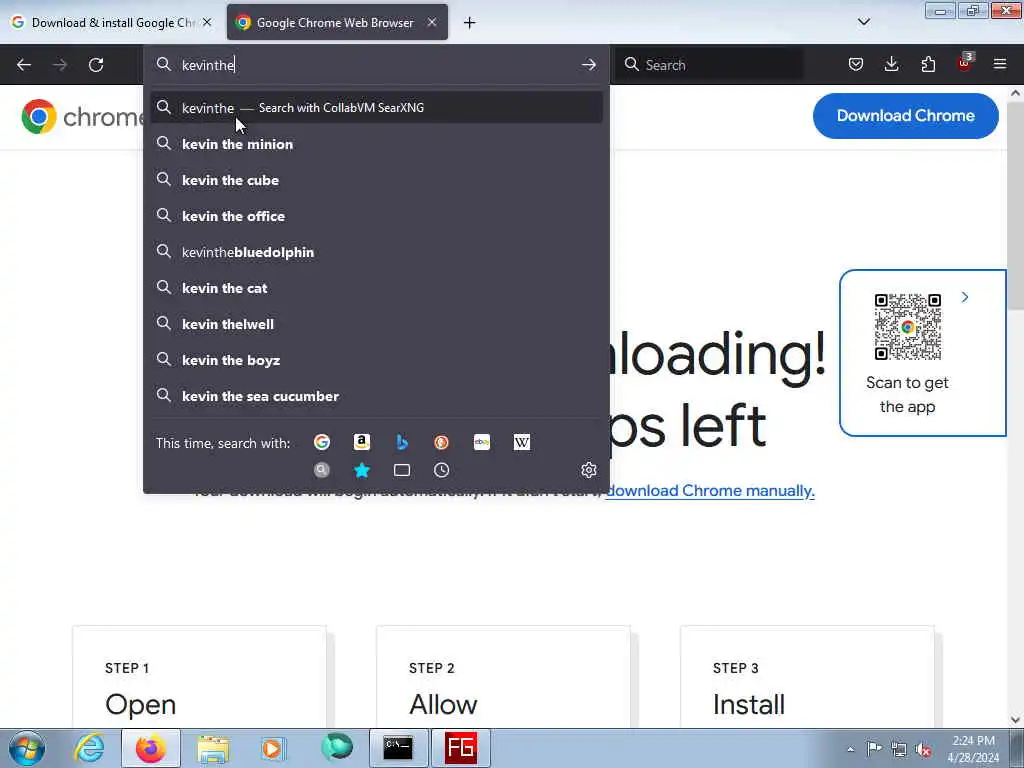This screenshot has width=1024, height=768.
Task: Go back with the back arrow
Action: [24, 65]
